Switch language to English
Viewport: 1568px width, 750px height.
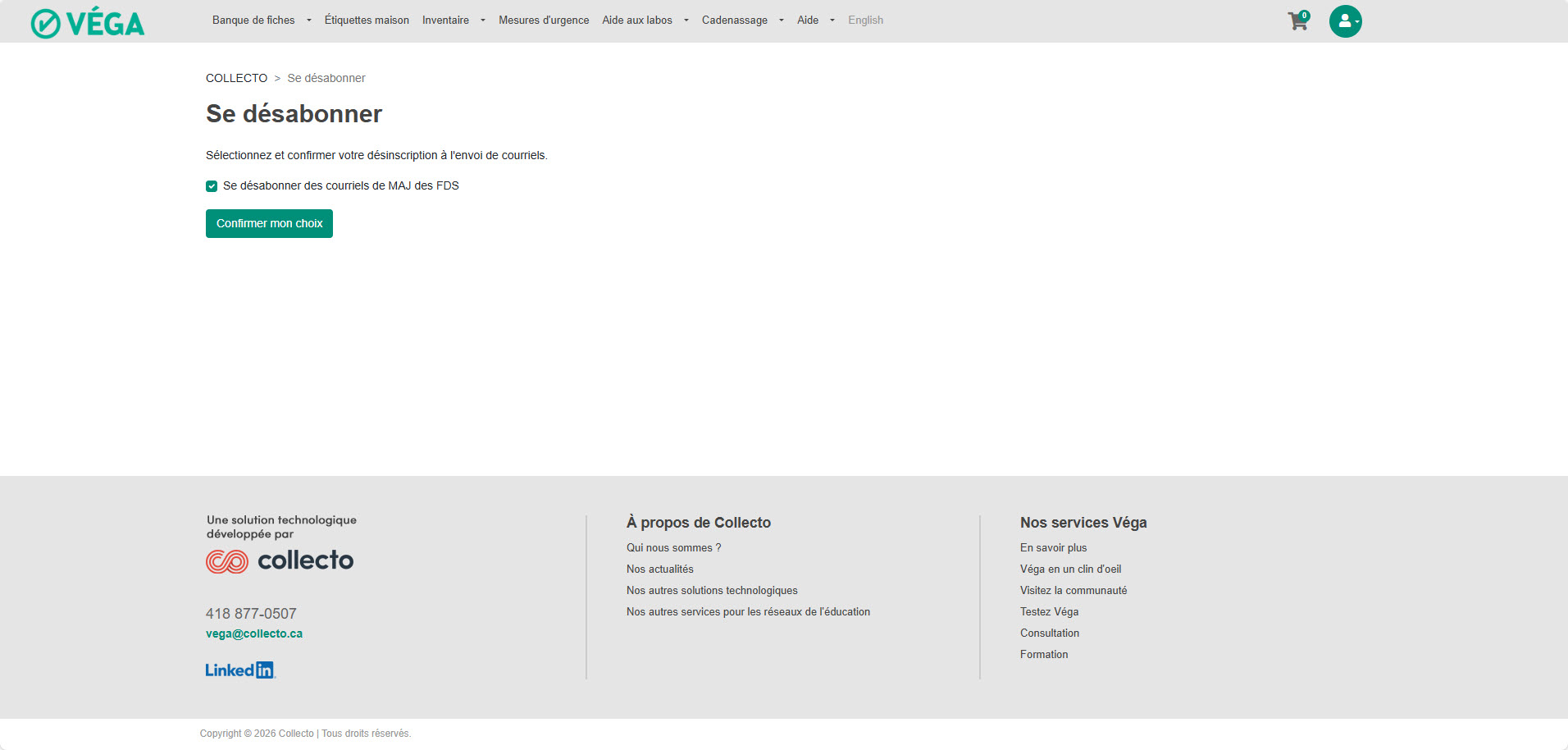865,21
